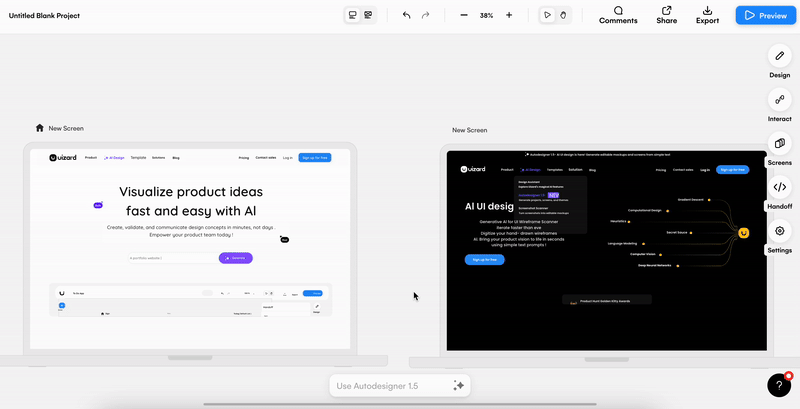Open the Comments panel
This screenshot has height=409, width=800.
click(x=618, y=15)
